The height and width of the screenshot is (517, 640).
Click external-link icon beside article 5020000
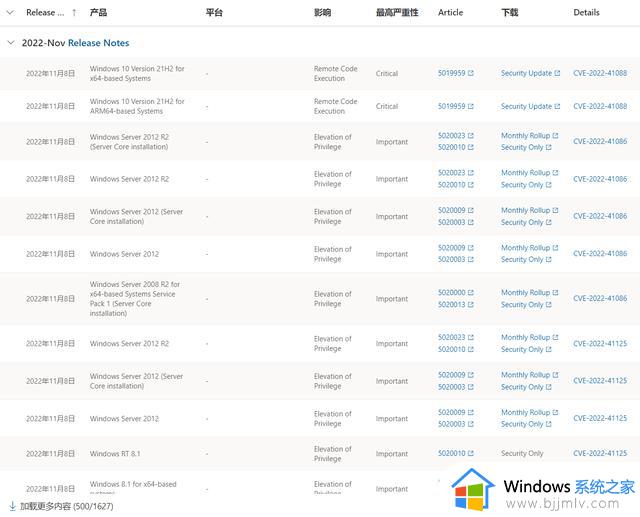pos(471,293)
